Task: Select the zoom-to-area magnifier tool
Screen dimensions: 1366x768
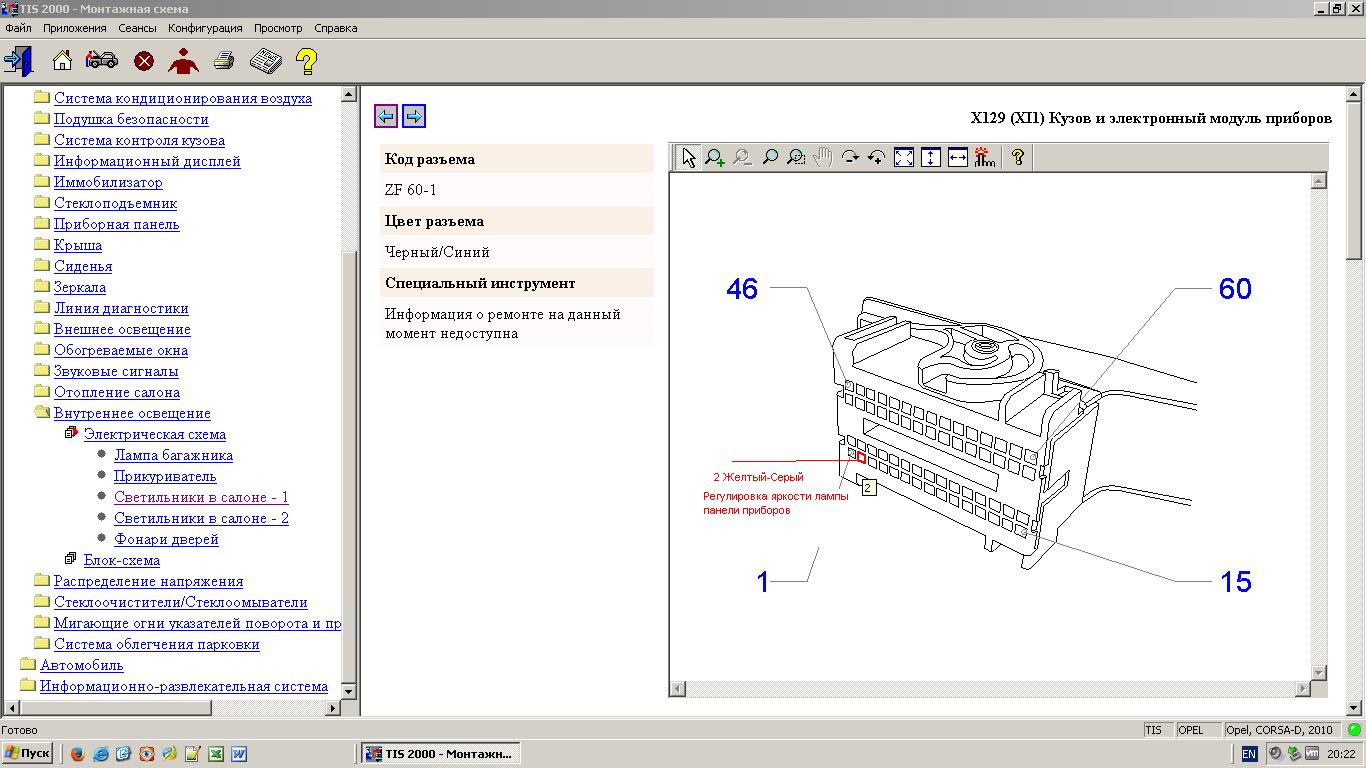Action: [796, 157]
